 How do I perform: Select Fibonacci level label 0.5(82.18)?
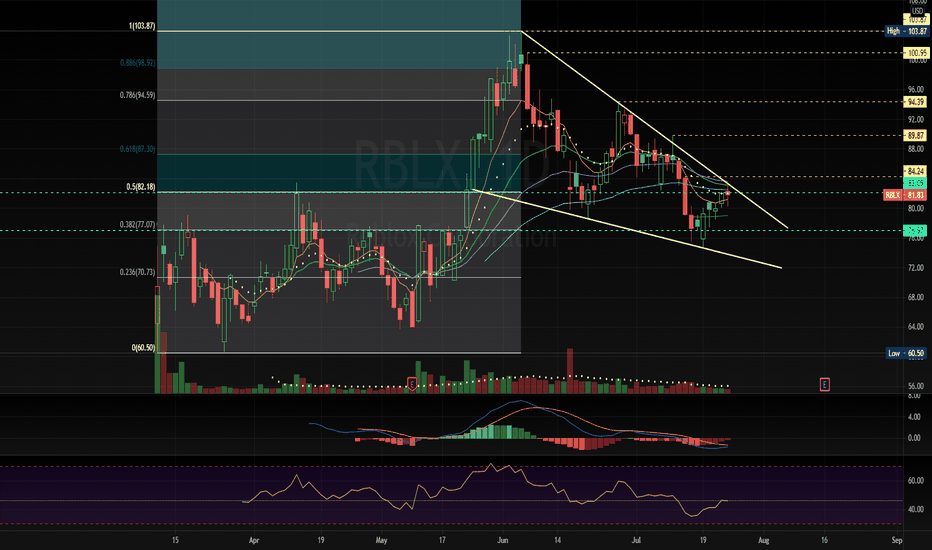tap(141, 187)
